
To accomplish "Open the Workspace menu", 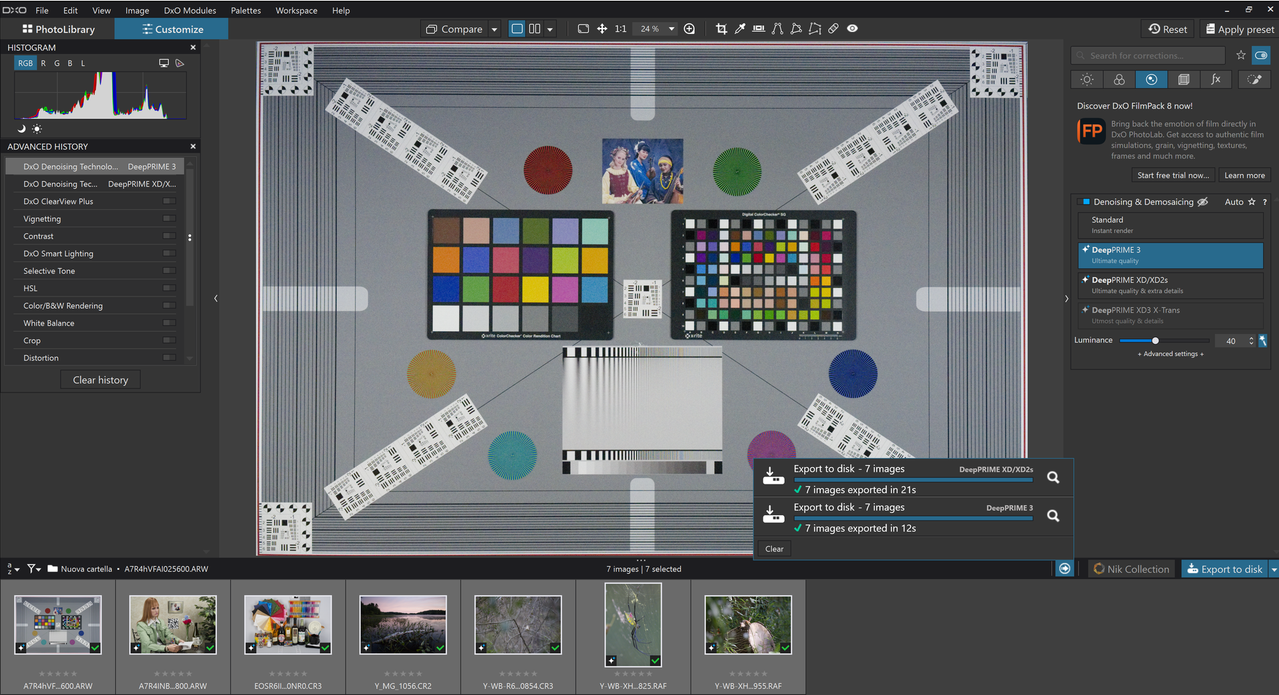I will 296,10.
